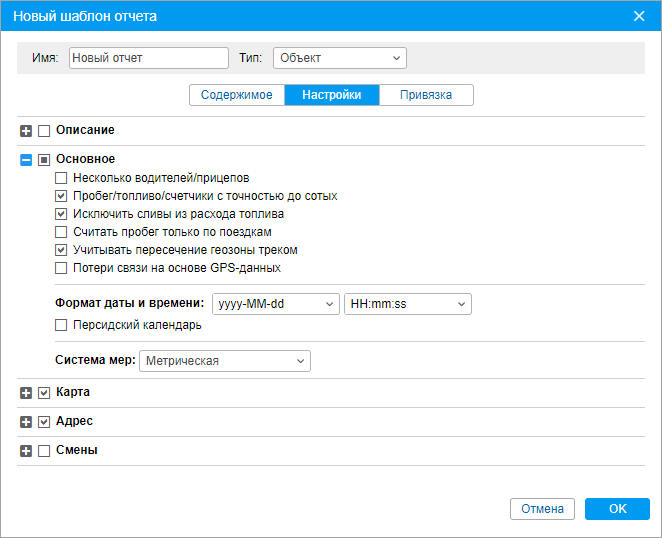
Task: Open the Тип dropdown showing Объект
Action: (339, 58)
